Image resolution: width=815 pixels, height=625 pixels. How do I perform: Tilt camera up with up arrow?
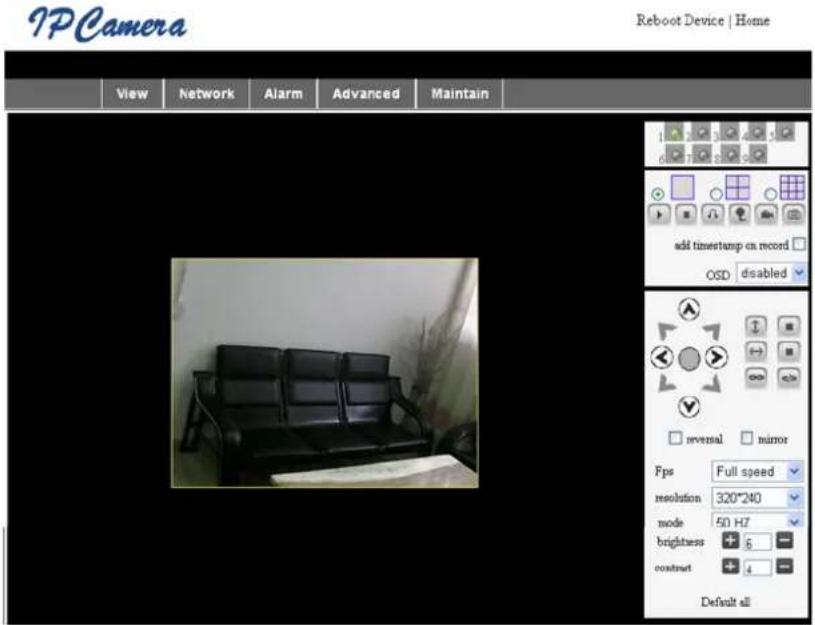(689, 309)
